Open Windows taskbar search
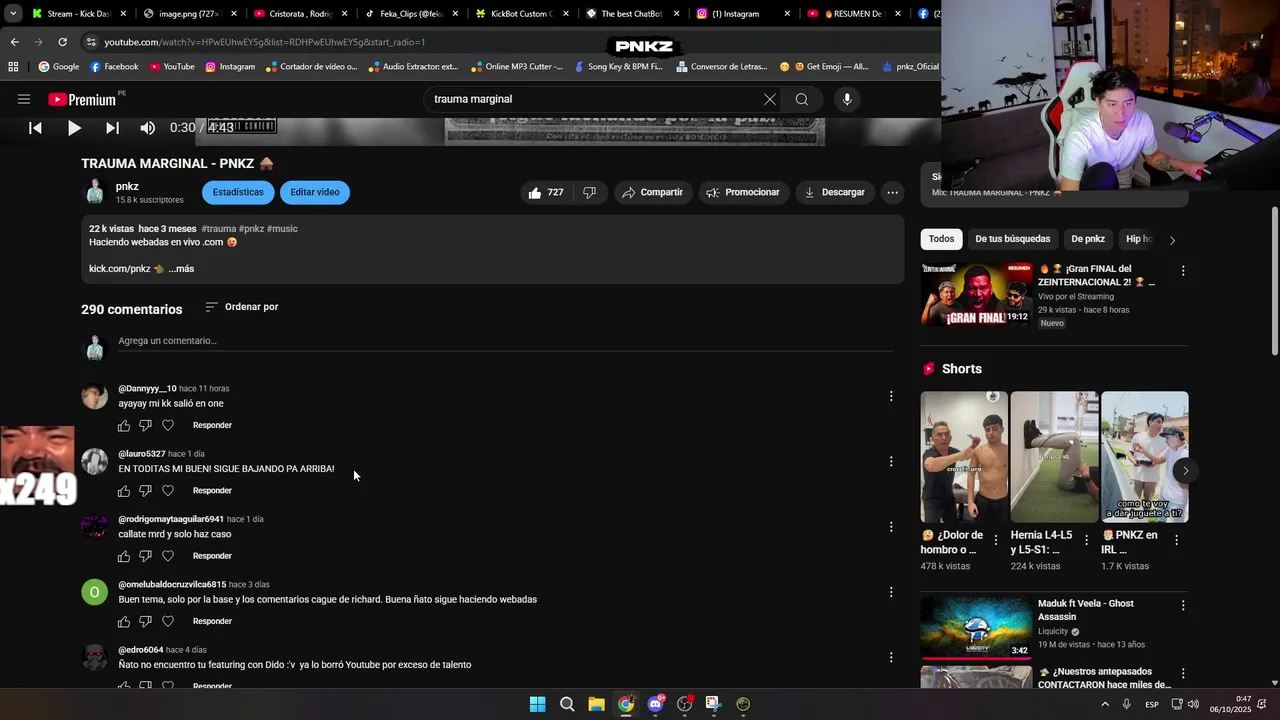 pos(567,704)
